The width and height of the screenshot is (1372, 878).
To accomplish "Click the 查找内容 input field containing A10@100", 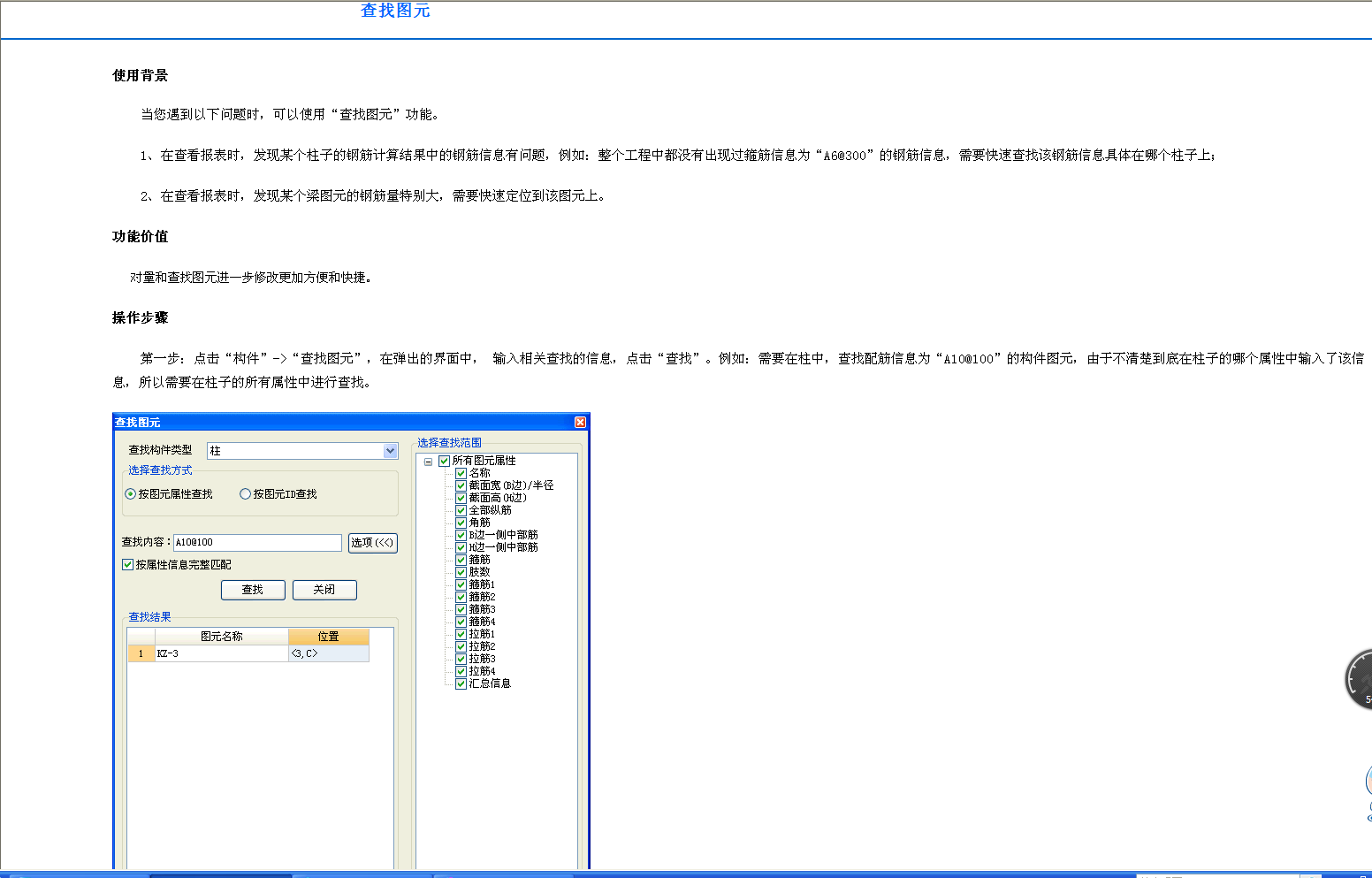I will 257,543.
